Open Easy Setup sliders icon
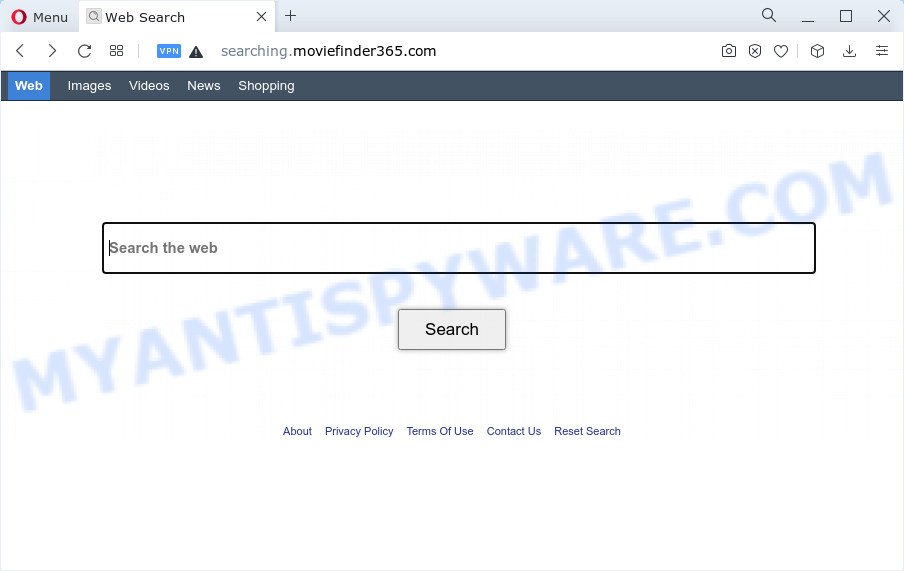Screen dimensions: 904x571 point(882,51)
